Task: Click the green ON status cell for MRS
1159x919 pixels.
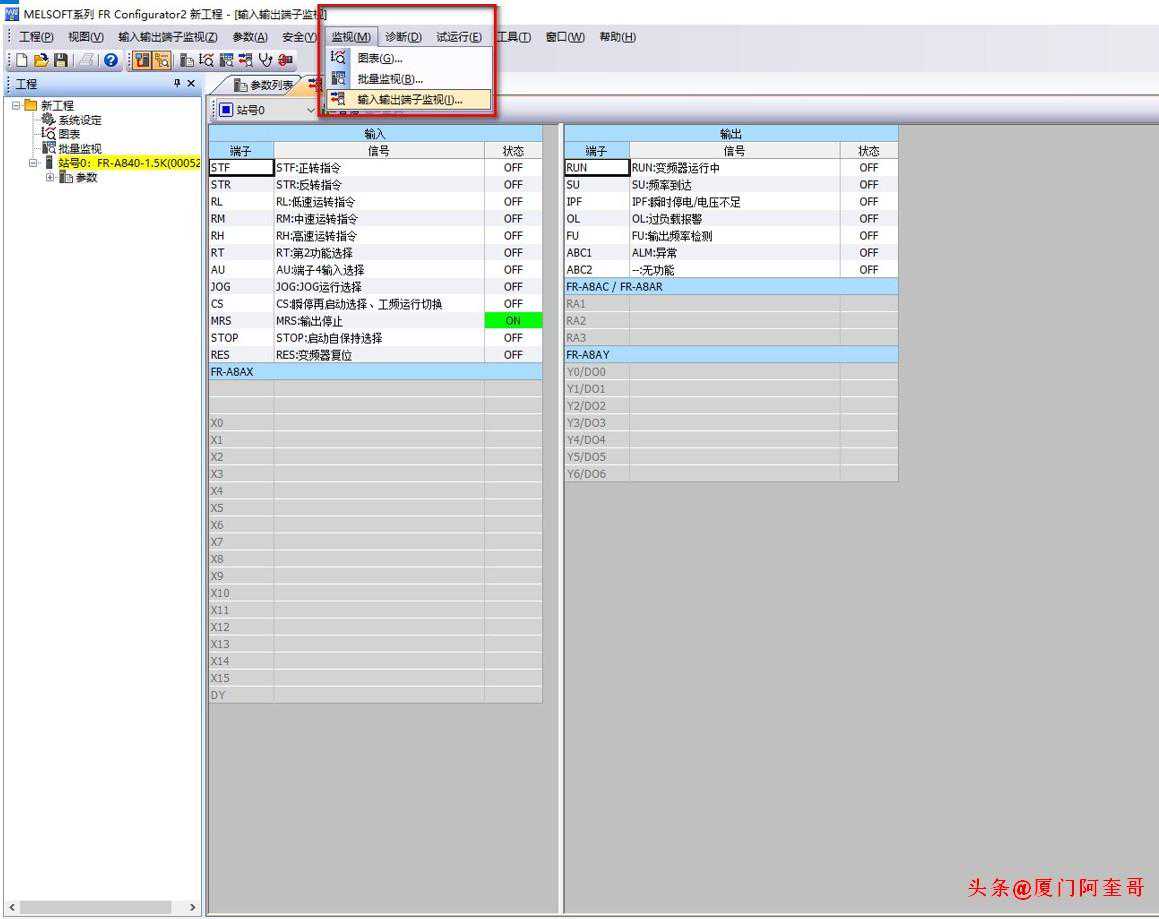Action: click(513, 321)
